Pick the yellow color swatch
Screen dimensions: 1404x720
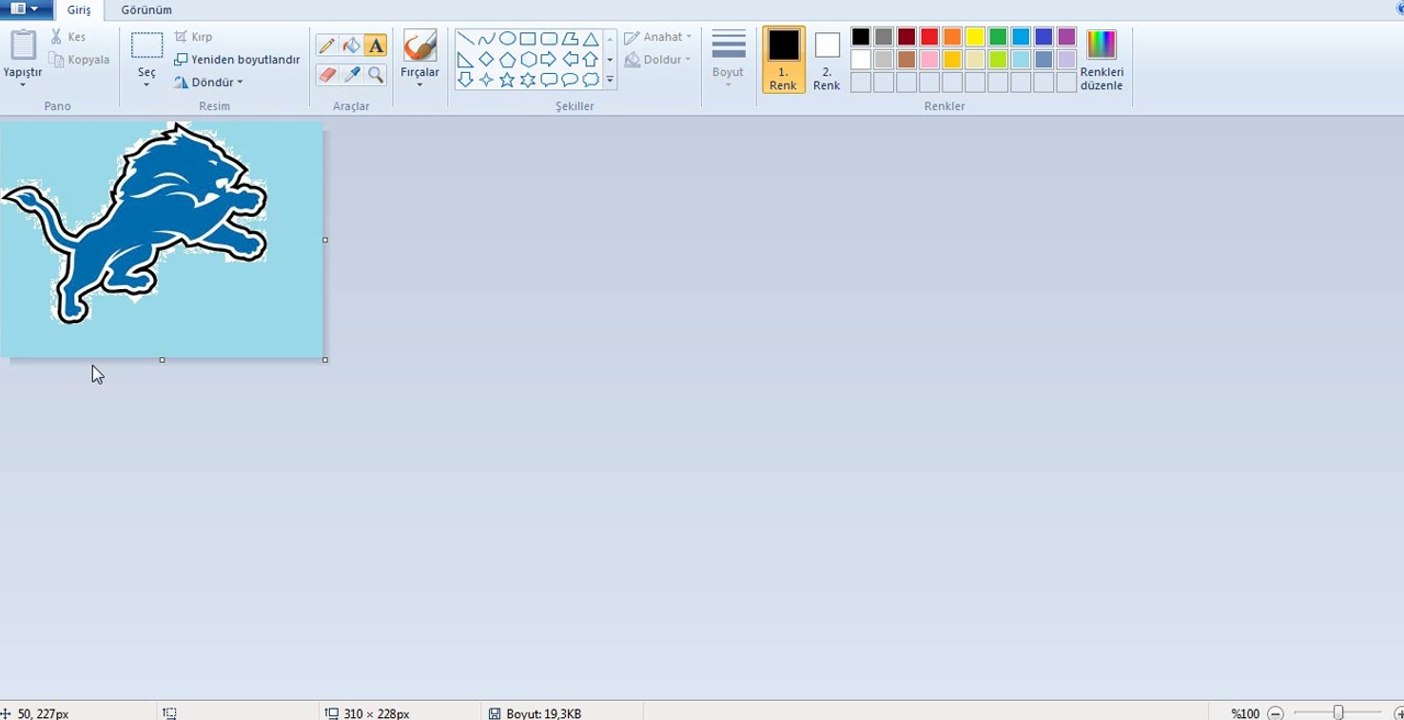pyautogui.click(x=975, y=37)
